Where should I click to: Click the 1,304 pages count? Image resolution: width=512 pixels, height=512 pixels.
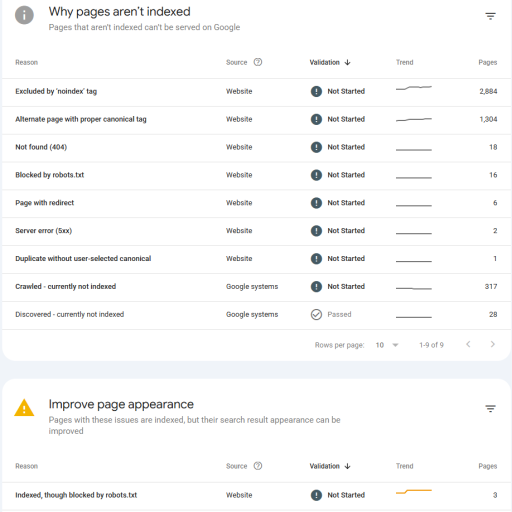pos(488,119)
